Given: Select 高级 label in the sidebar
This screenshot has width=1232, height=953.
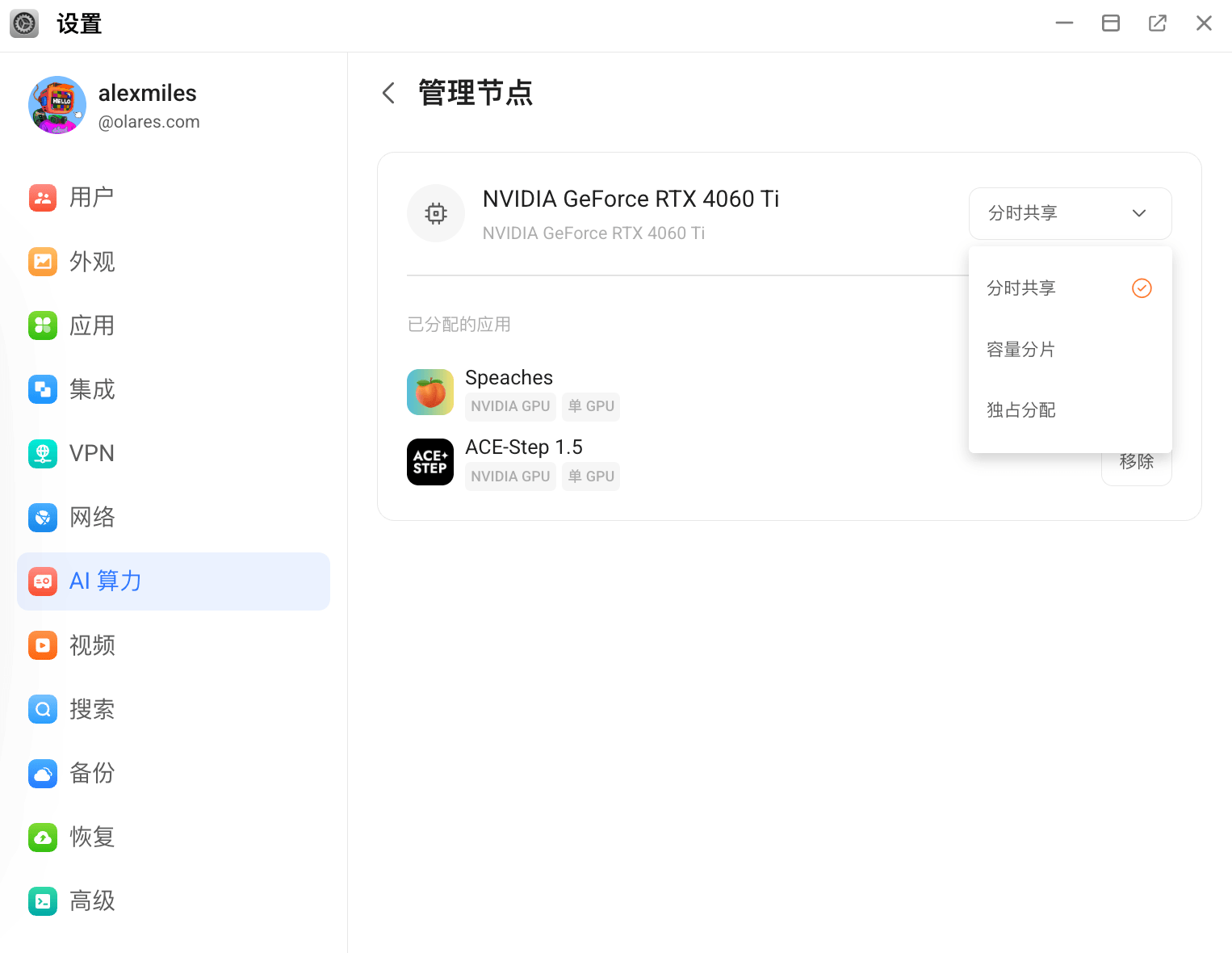Looking at the screenshot, I should click(92, 901).
